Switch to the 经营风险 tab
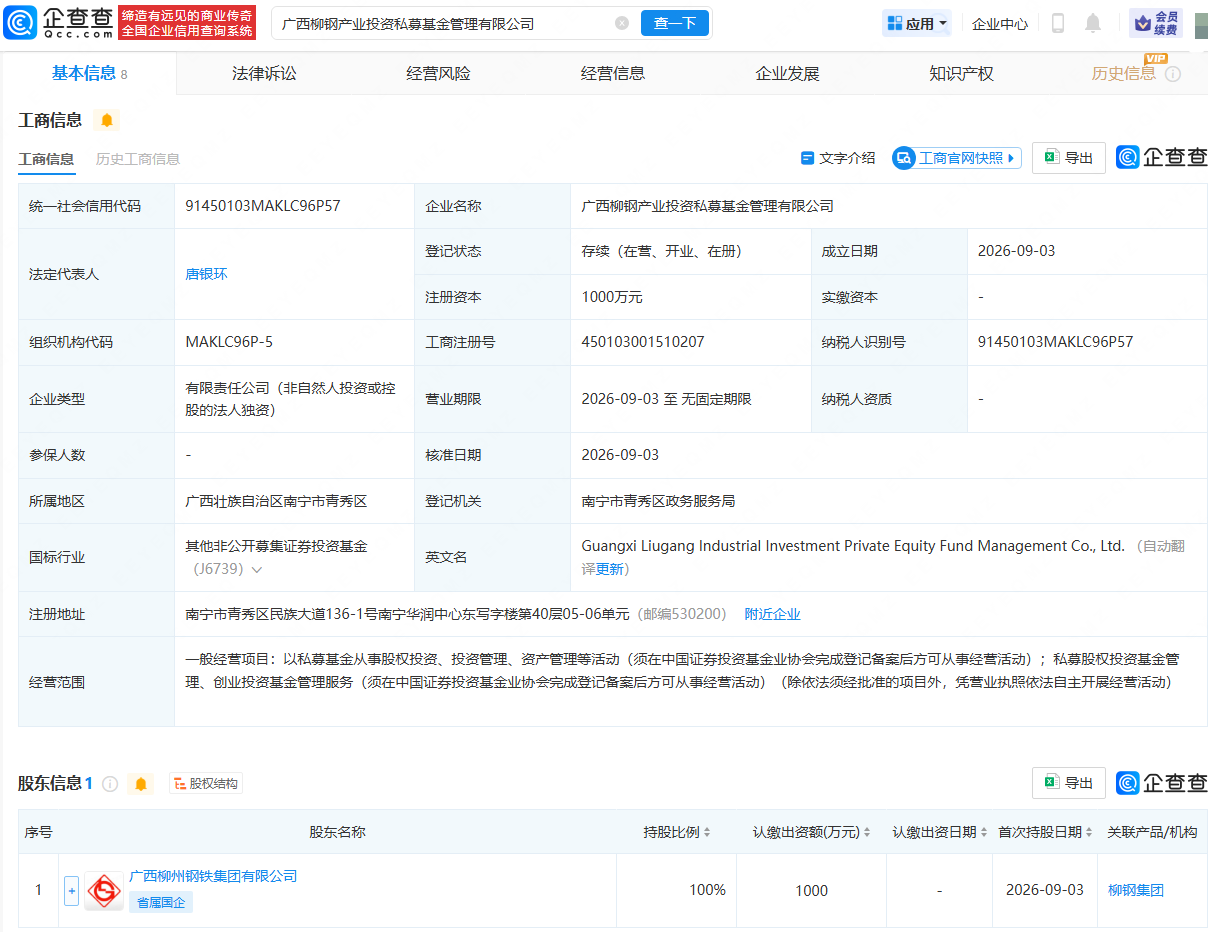The height and width of the screenshot is (932, 1208). (x=438, y=73)
